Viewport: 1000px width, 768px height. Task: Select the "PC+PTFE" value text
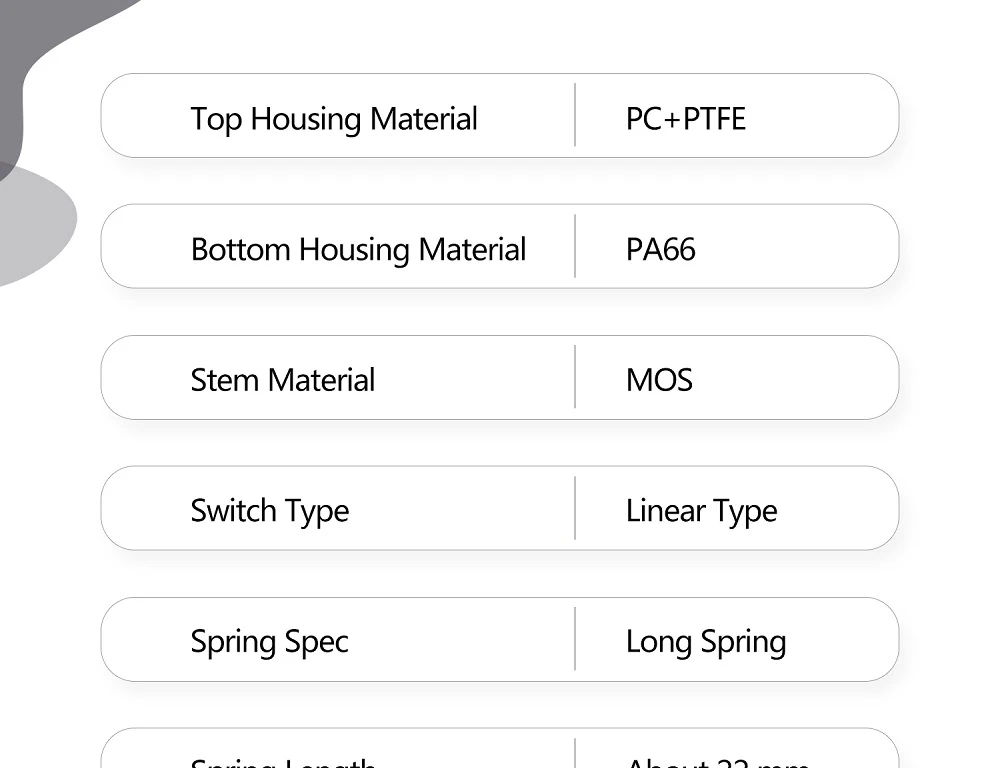tap(686, 119)
